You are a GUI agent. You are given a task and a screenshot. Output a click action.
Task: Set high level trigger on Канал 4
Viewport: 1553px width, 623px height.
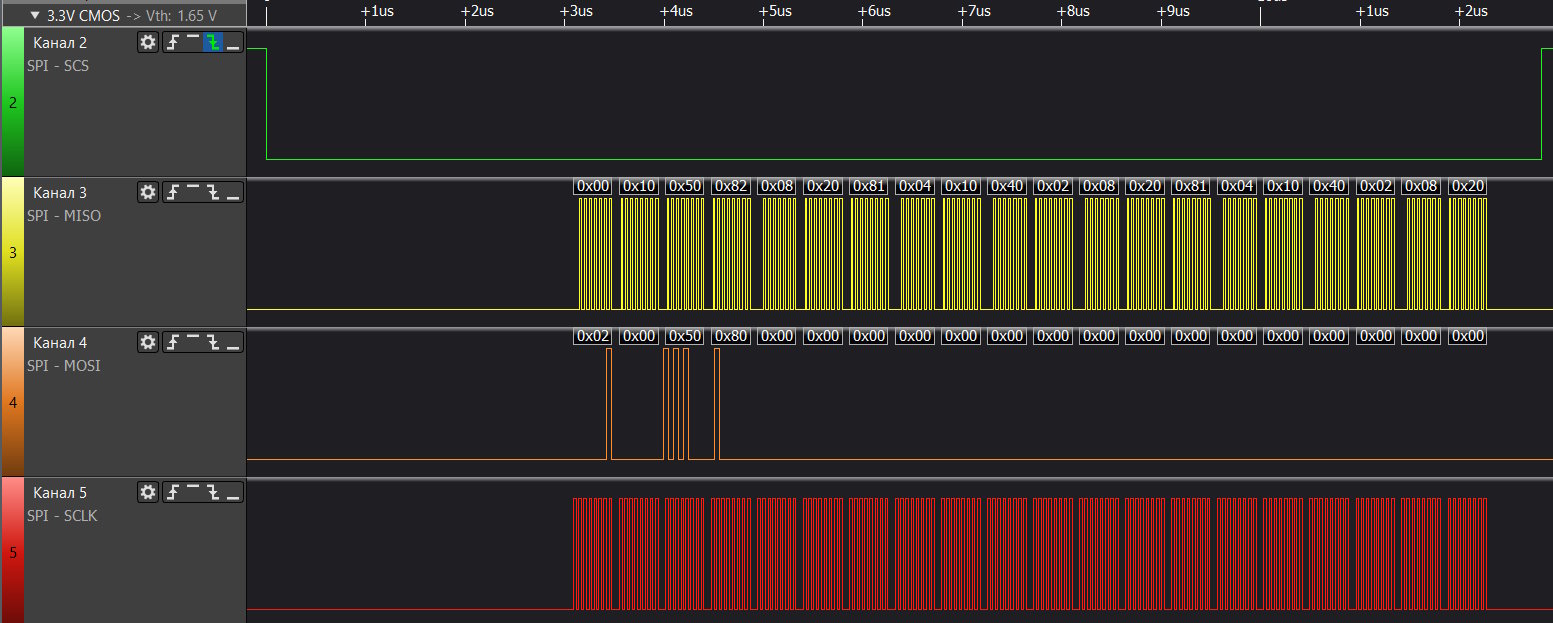click(x=193, y=342)
